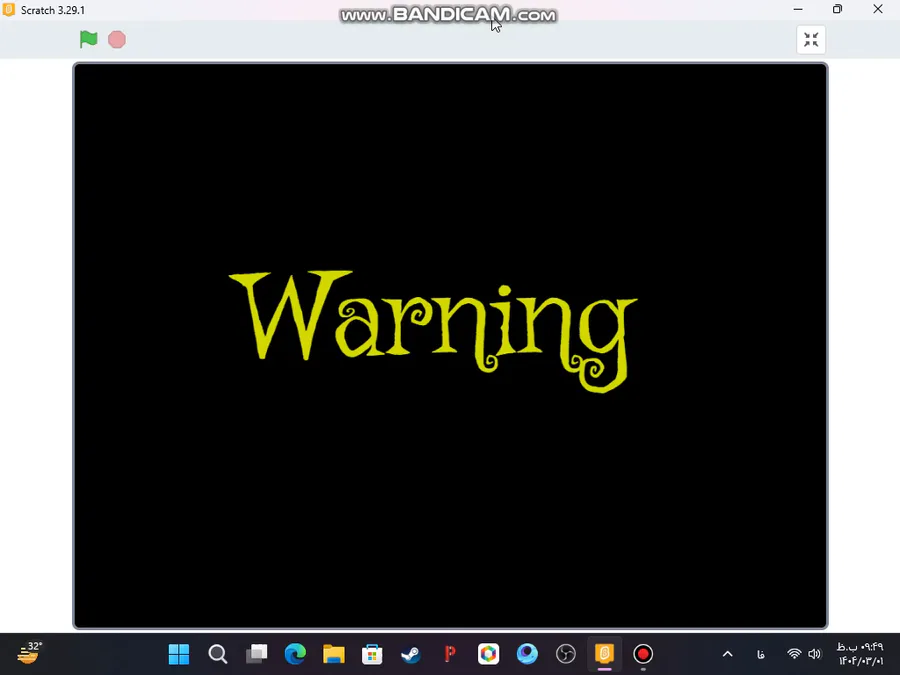The width and height of the screenshot is (900, 675).
Task: Launch Microsoft Edge from taskbar
Action: (x=295, y=654)
